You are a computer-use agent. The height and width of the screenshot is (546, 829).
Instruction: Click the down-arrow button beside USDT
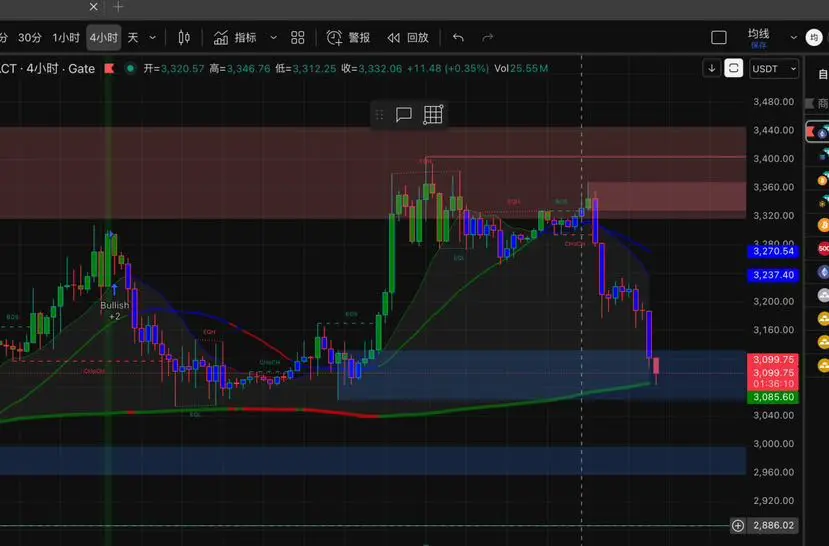712,68
